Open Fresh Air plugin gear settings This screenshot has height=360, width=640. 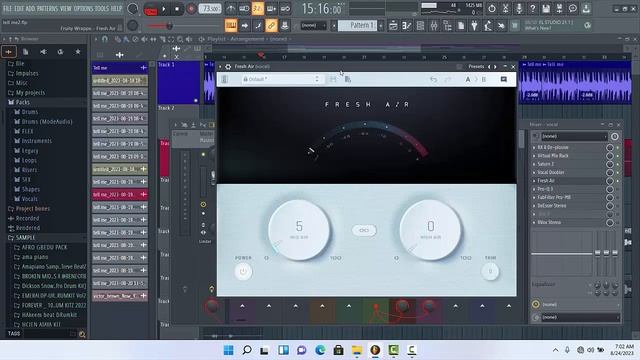(x=228, y=67)
